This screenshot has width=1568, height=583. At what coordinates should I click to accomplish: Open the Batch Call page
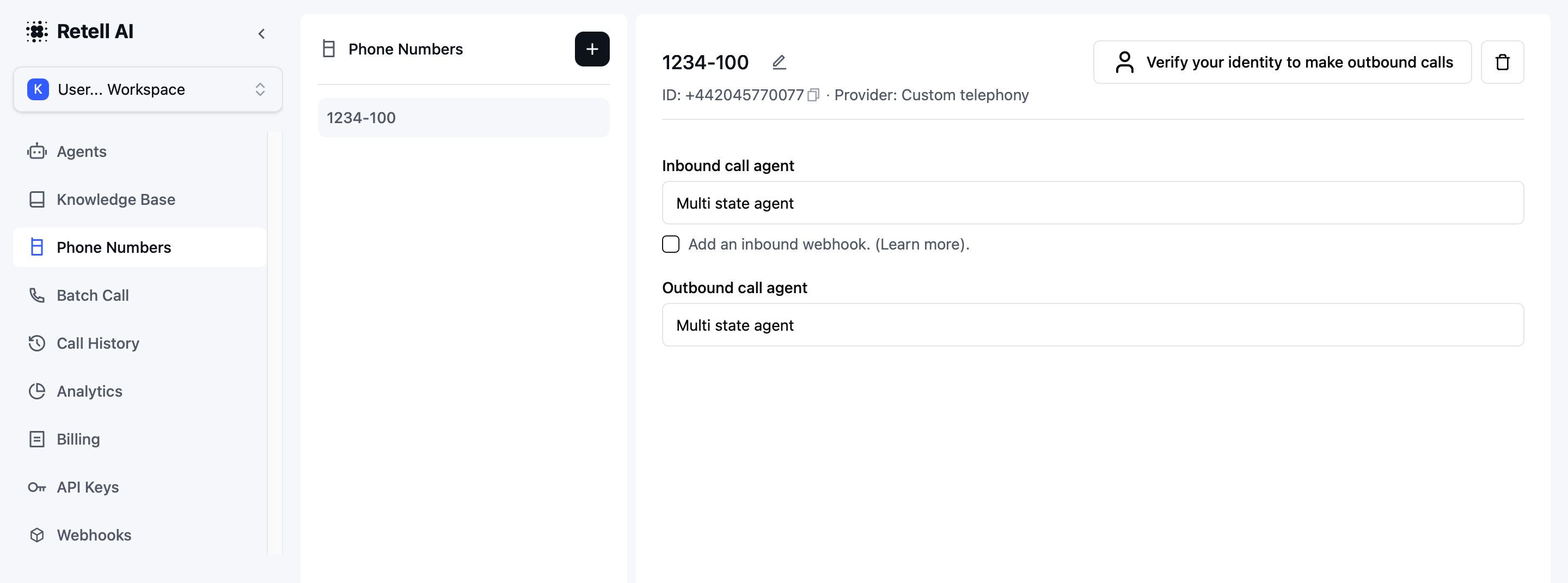click(x=93, y=295)
